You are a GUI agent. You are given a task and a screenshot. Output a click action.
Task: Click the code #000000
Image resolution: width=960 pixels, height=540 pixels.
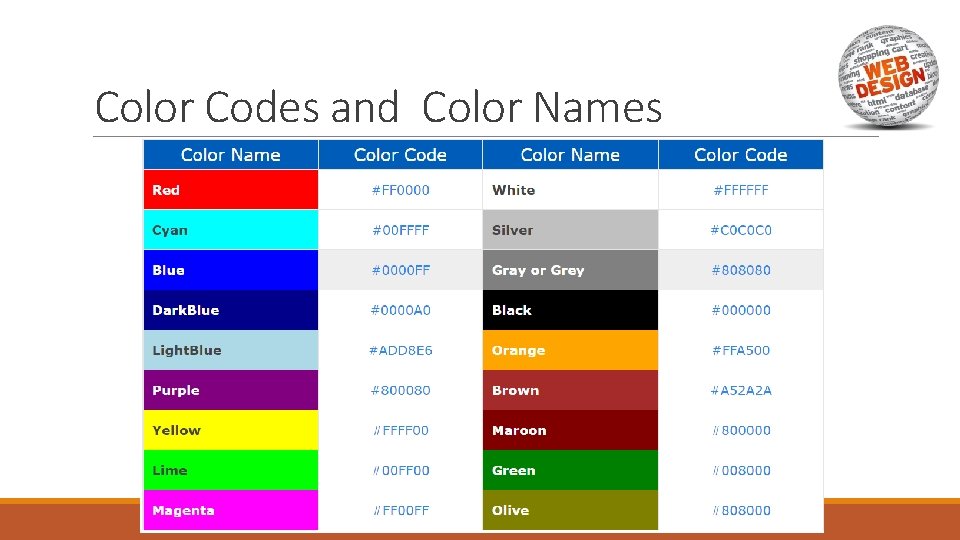(x=741, y=310)
